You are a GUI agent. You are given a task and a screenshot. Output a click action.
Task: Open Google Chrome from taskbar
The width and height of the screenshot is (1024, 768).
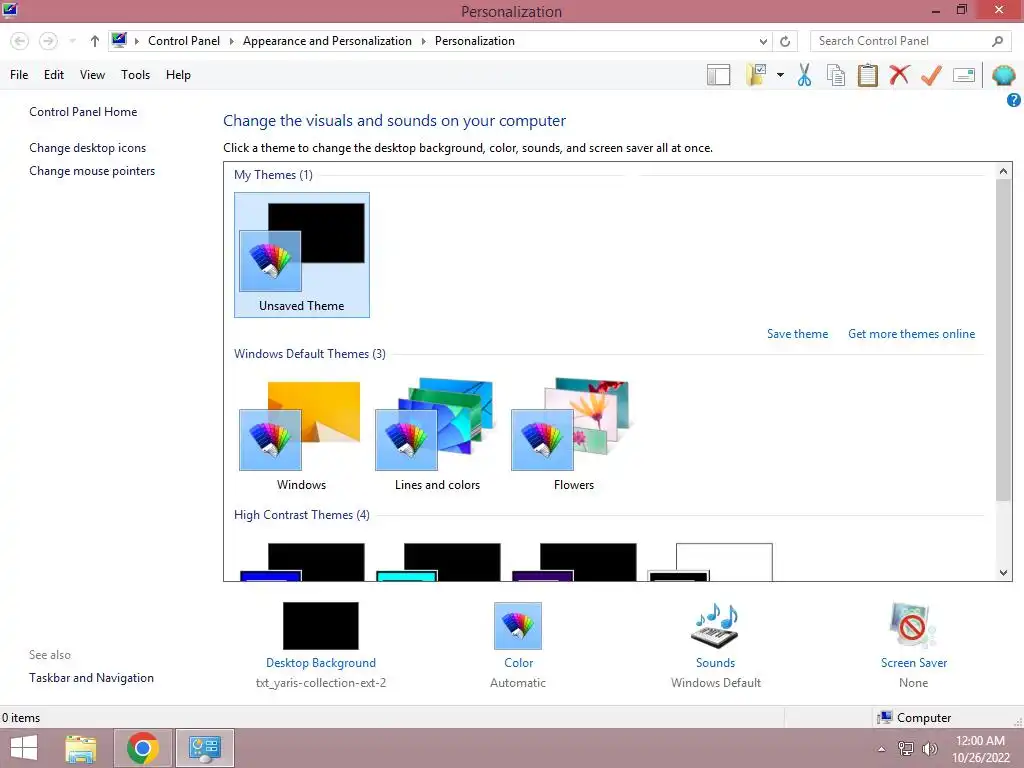(x=142, y=748)
